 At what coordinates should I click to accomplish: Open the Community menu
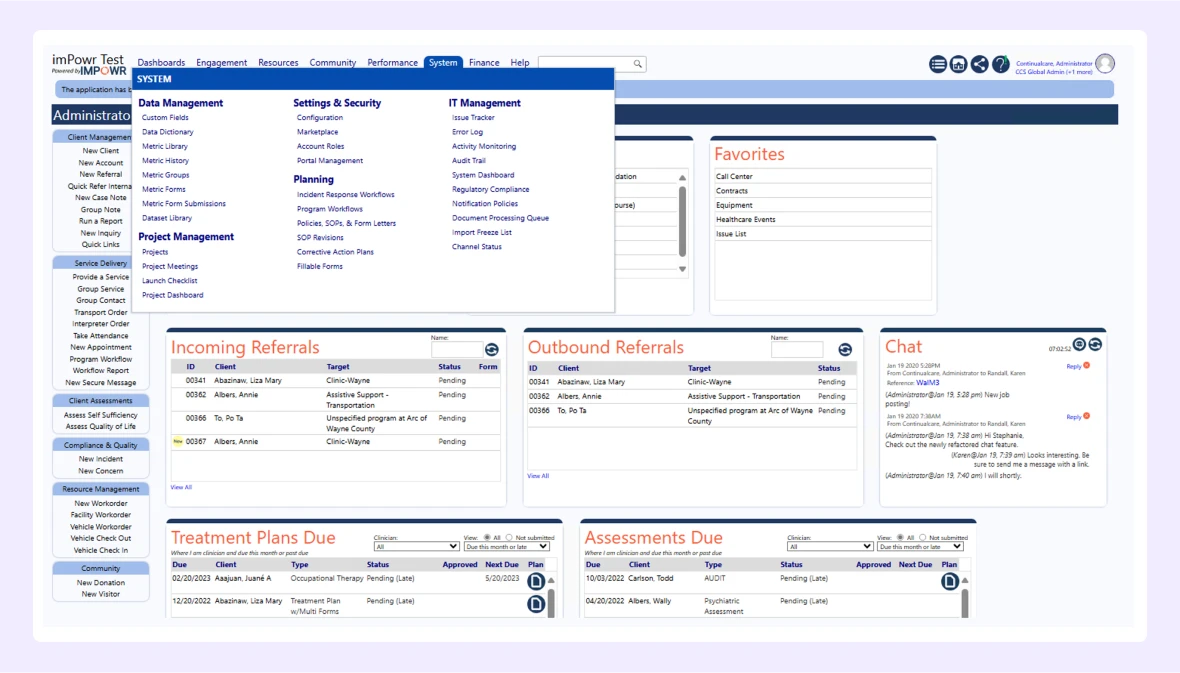point(333,63)
